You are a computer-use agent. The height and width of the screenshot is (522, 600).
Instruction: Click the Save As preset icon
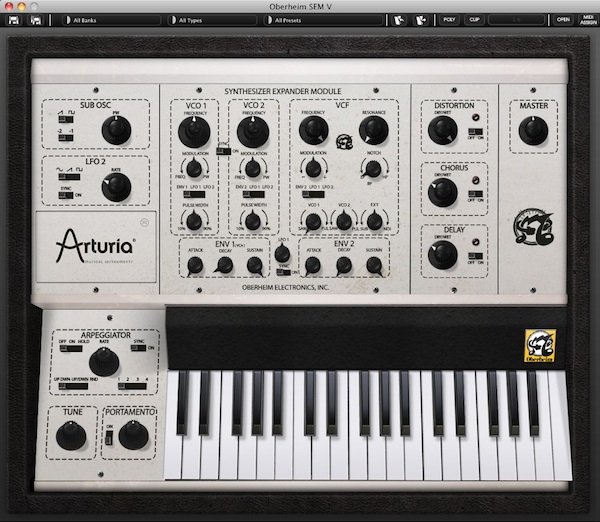click(36, 20)
